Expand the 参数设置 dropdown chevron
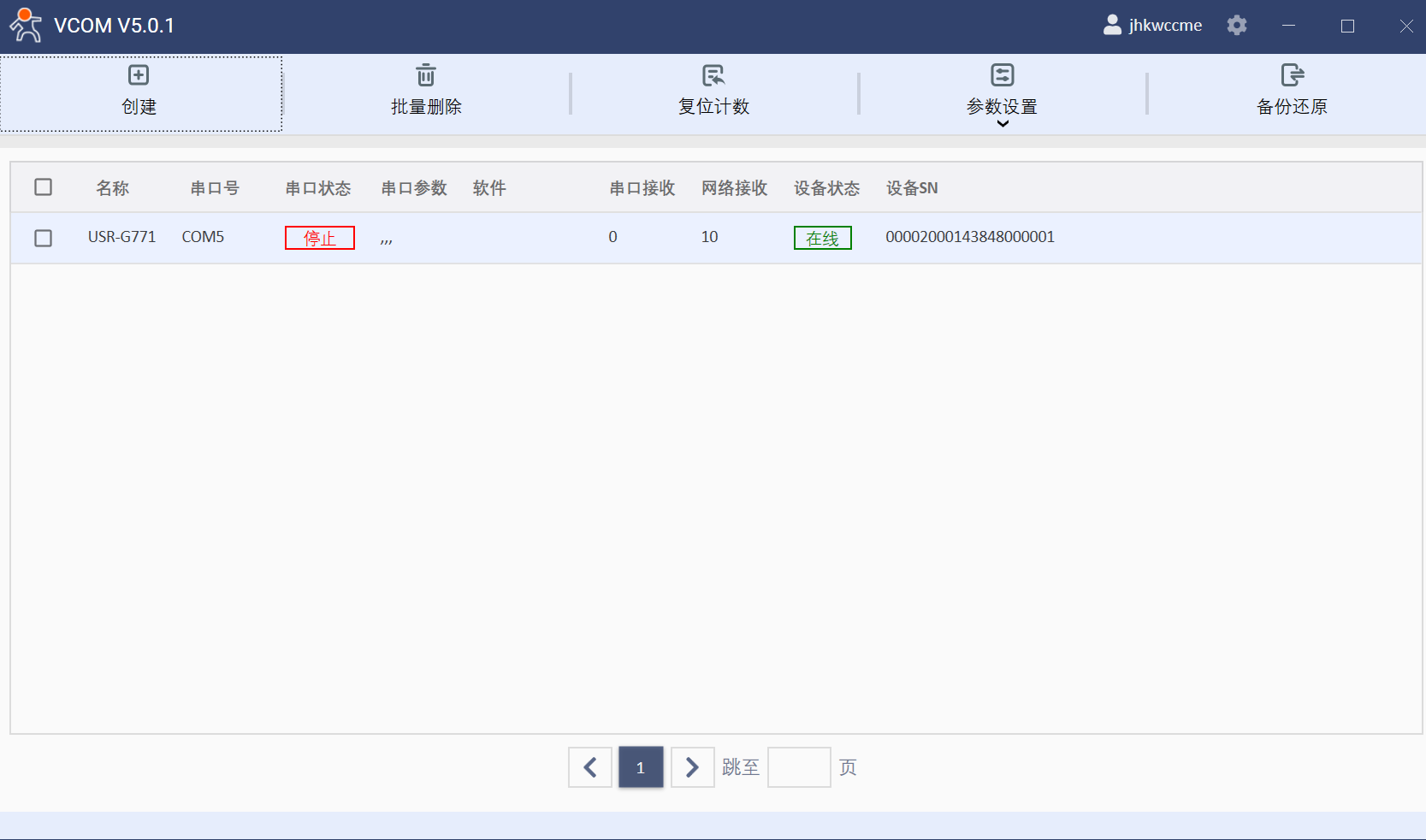Screen dimensions: 1426x840 point(1003,124)
